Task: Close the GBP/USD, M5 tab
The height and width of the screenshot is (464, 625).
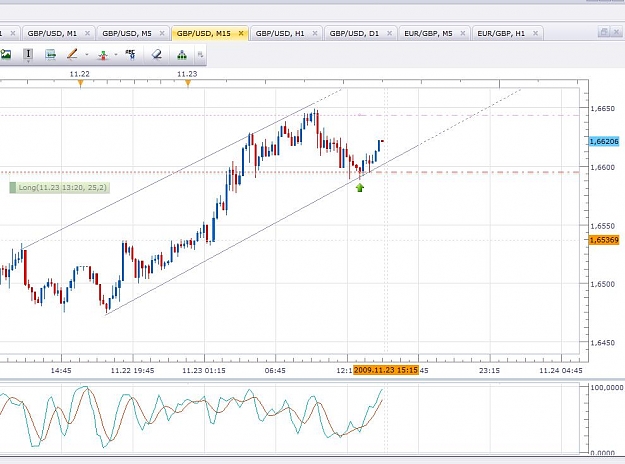Action: pyautogui.click(x=162, y=33)
